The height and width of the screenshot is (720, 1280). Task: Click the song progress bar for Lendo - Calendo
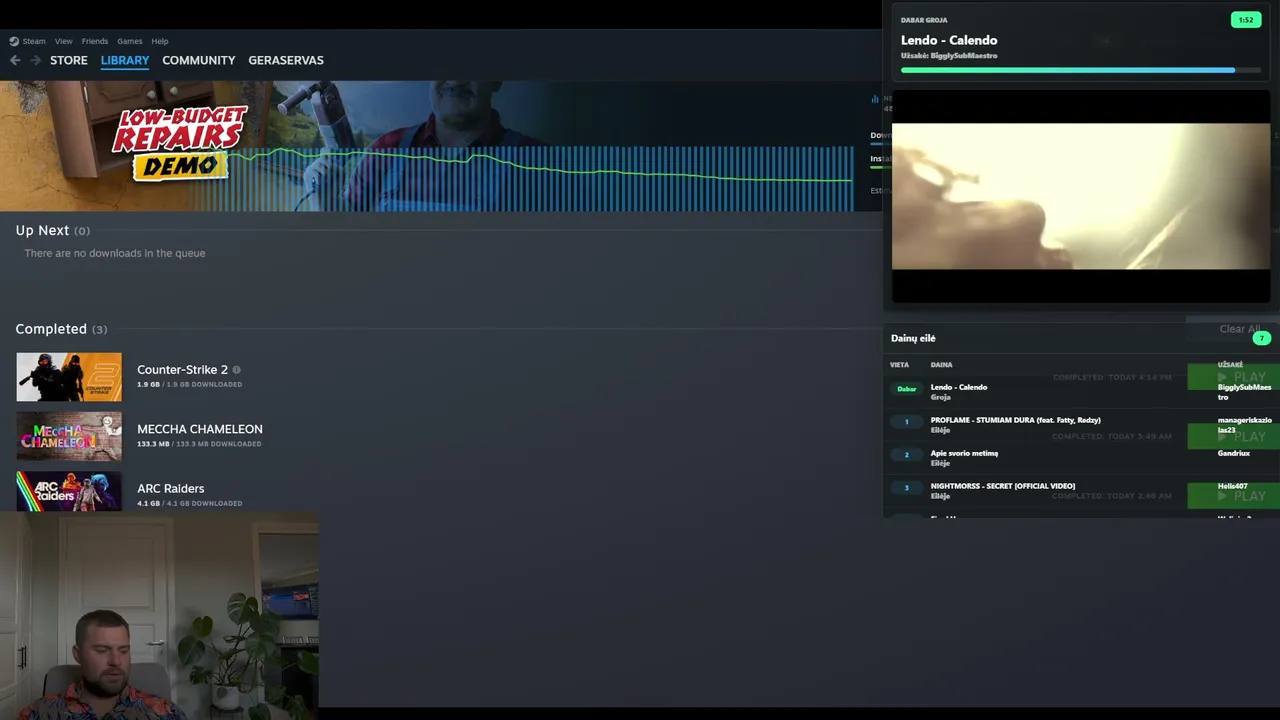coord(1080,70)
